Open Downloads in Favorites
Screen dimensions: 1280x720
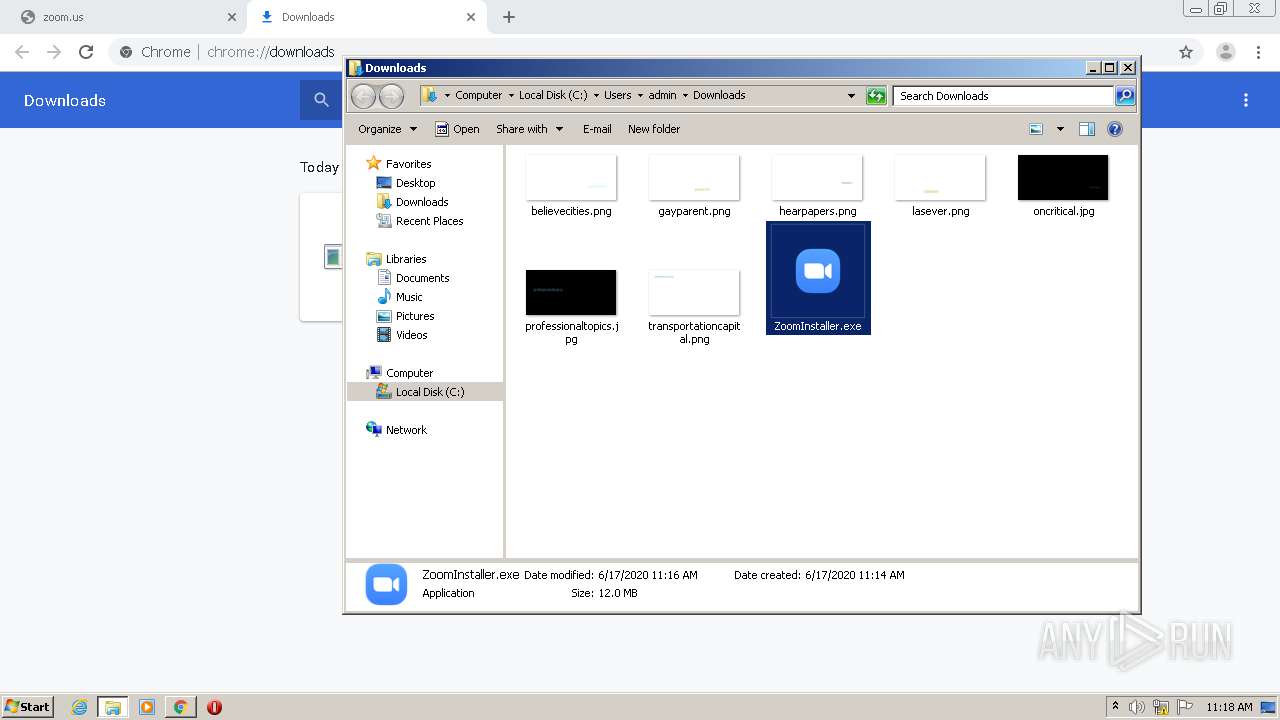point(413,202)
